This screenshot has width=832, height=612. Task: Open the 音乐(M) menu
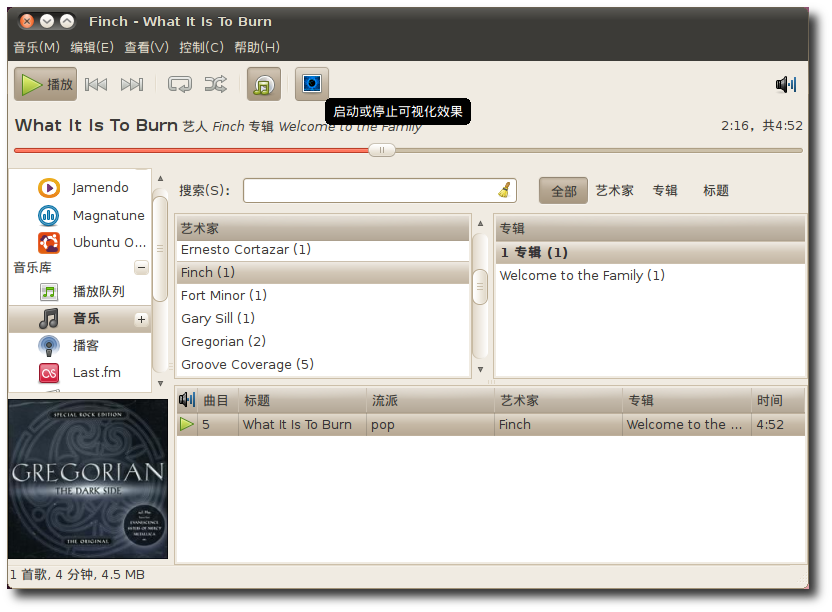(x=37, y=47)
